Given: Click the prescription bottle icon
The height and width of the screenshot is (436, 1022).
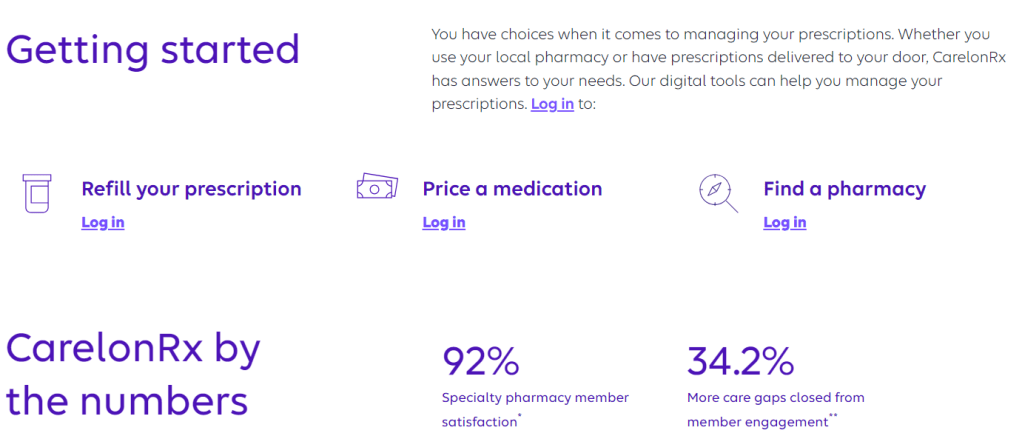Looking at the screenshot, I should (36, 191).
